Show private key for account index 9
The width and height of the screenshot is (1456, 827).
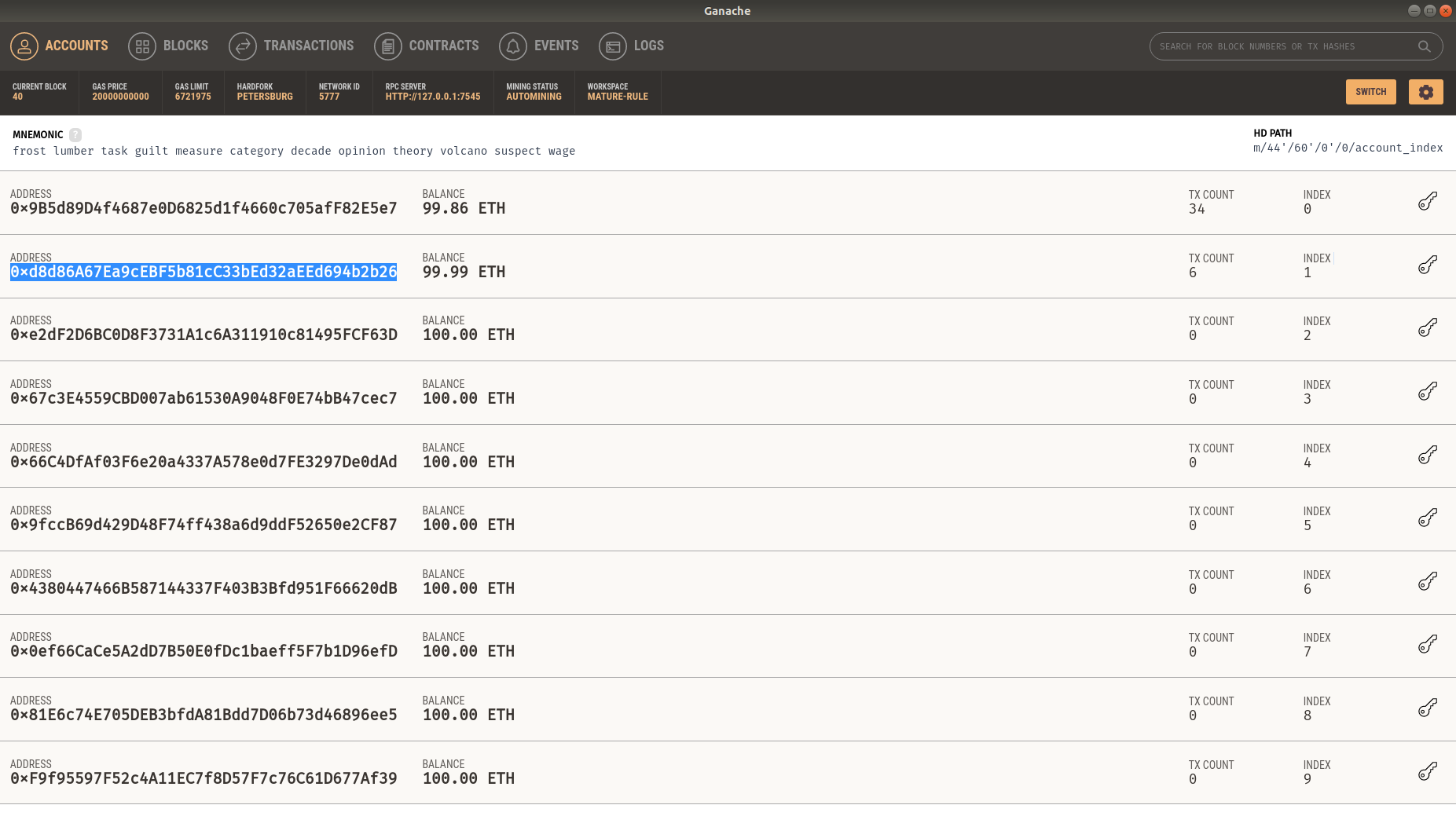pos(1428,772)
